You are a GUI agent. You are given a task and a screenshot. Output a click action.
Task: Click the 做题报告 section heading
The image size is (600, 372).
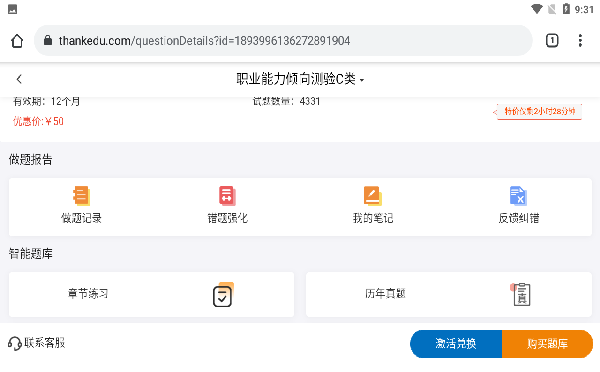(31, 160)
